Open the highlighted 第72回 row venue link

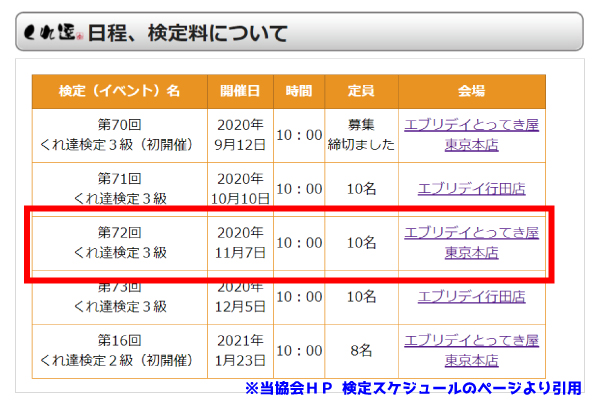coord(471,242)
